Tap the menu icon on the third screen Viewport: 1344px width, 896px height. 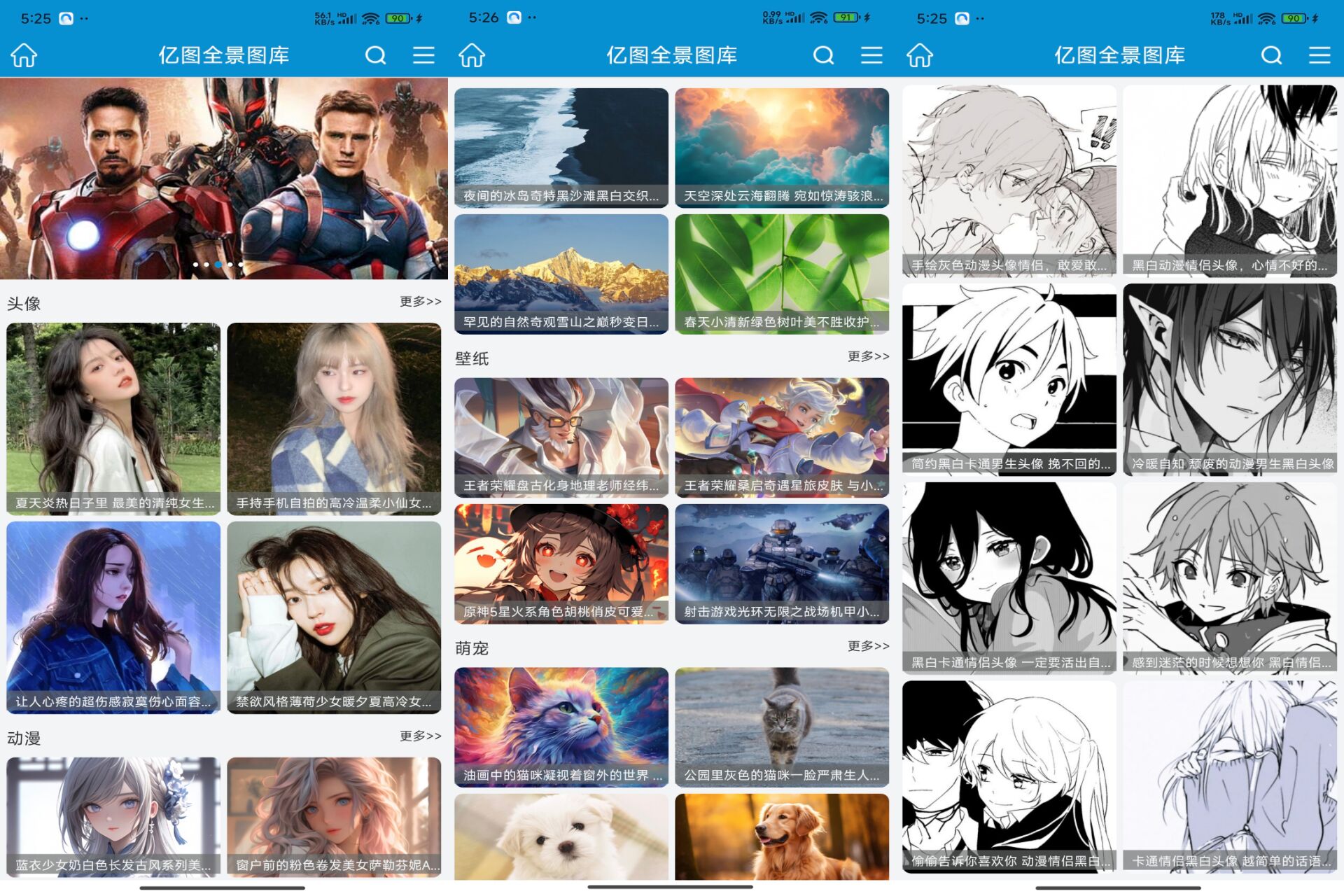1319,56
